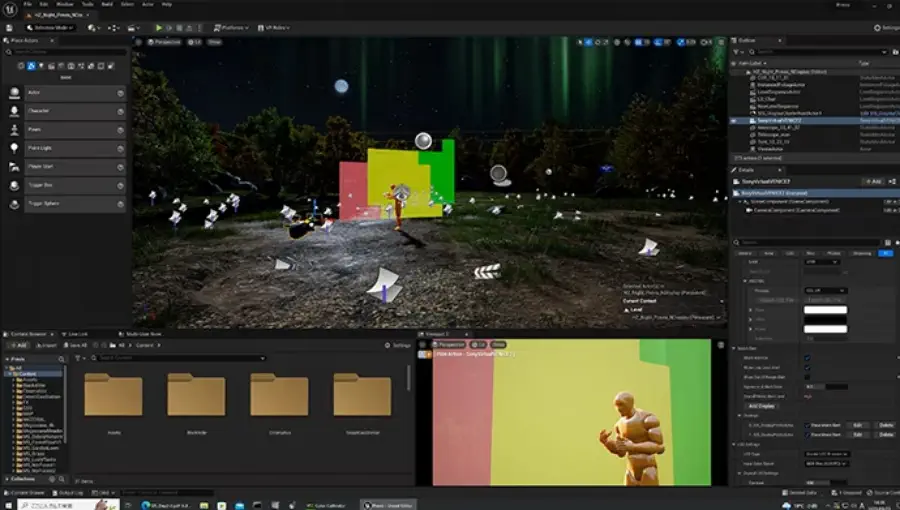Open the Platforms dropdown

(231, 28)
